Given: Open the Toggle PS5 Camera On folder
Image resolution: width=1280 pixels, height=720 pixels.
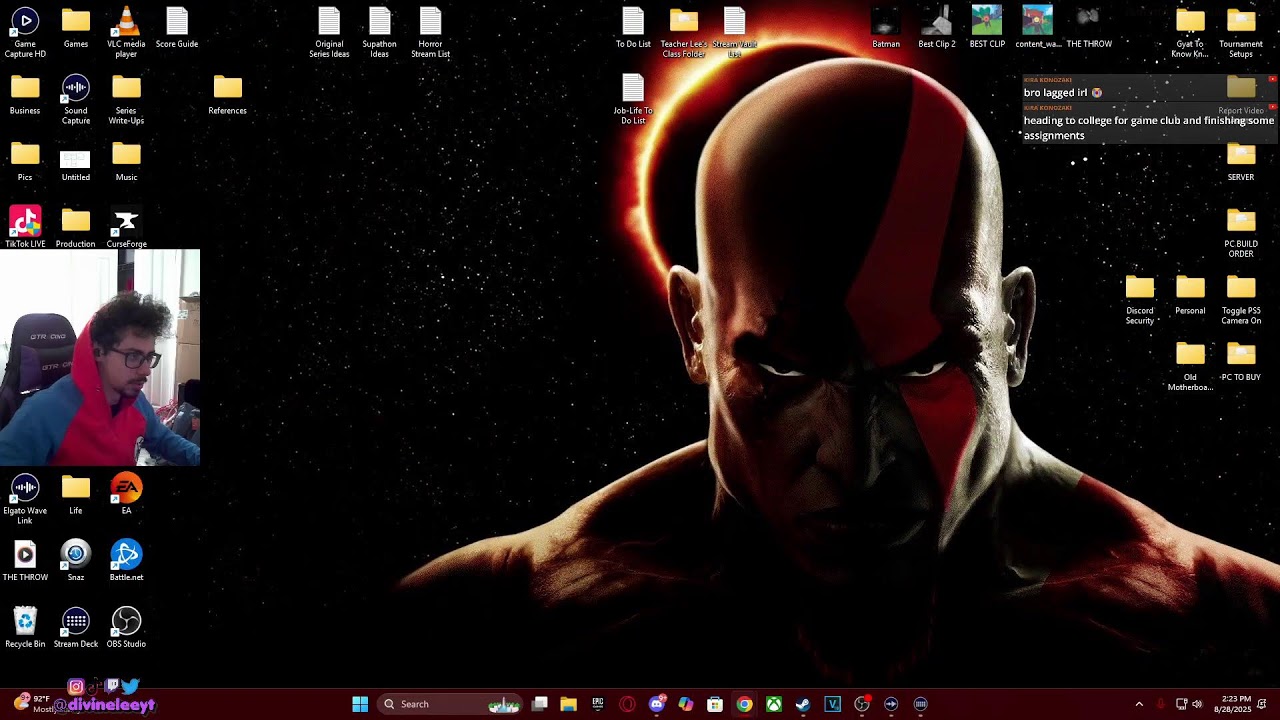Looking at the screenshot, I should click(1241, 299).
